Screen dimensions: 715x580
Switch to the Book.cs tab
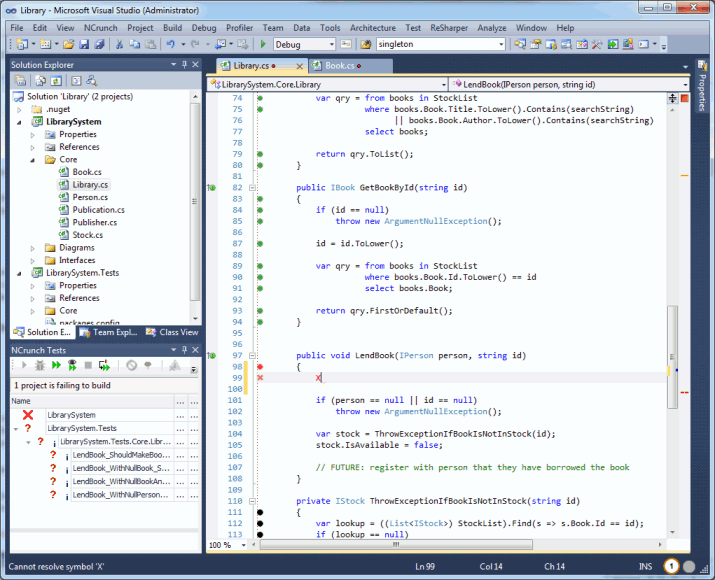338,66
